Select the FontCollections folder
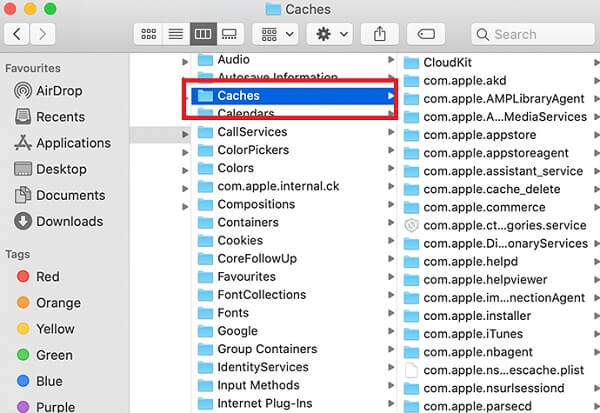 tap(294, 295)
